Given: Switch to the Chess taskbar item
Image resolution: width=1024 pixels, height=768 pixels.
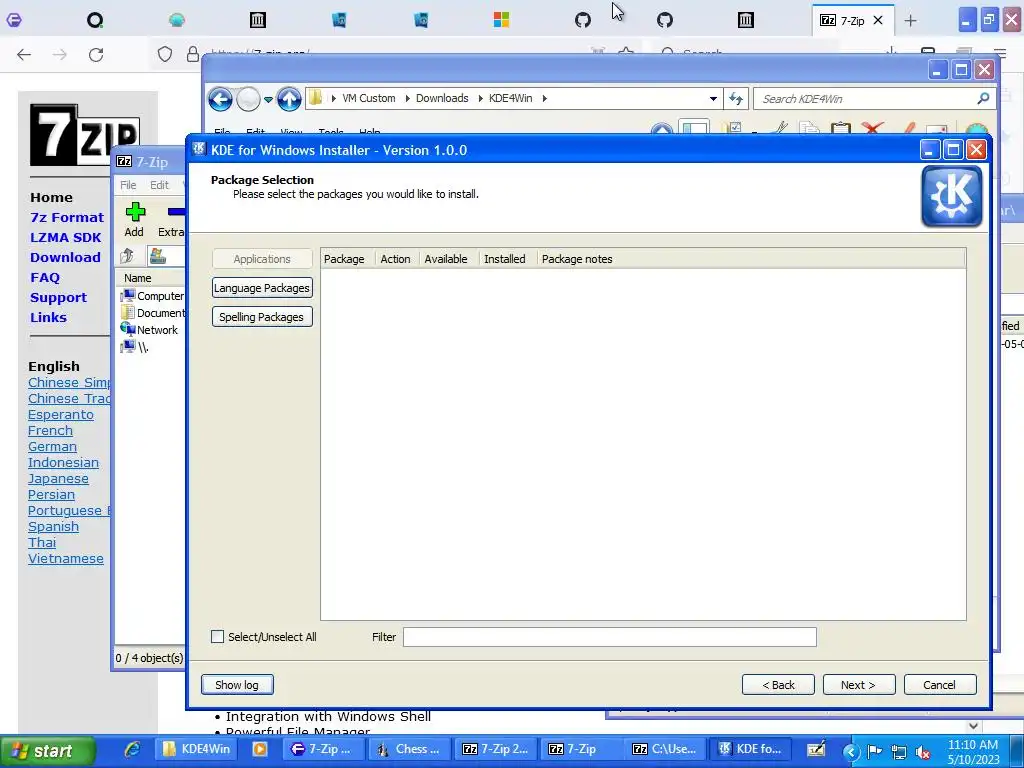Looking at the screenshot, I should [x=409, y=749].
